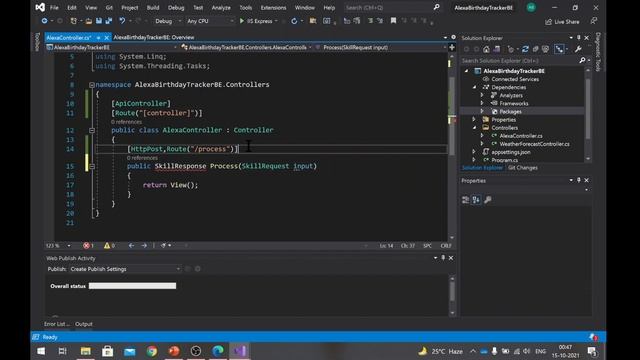Open Google Chrome from the taskbar
The width and height of the screenshot is (640, 360).
point(152,351)
